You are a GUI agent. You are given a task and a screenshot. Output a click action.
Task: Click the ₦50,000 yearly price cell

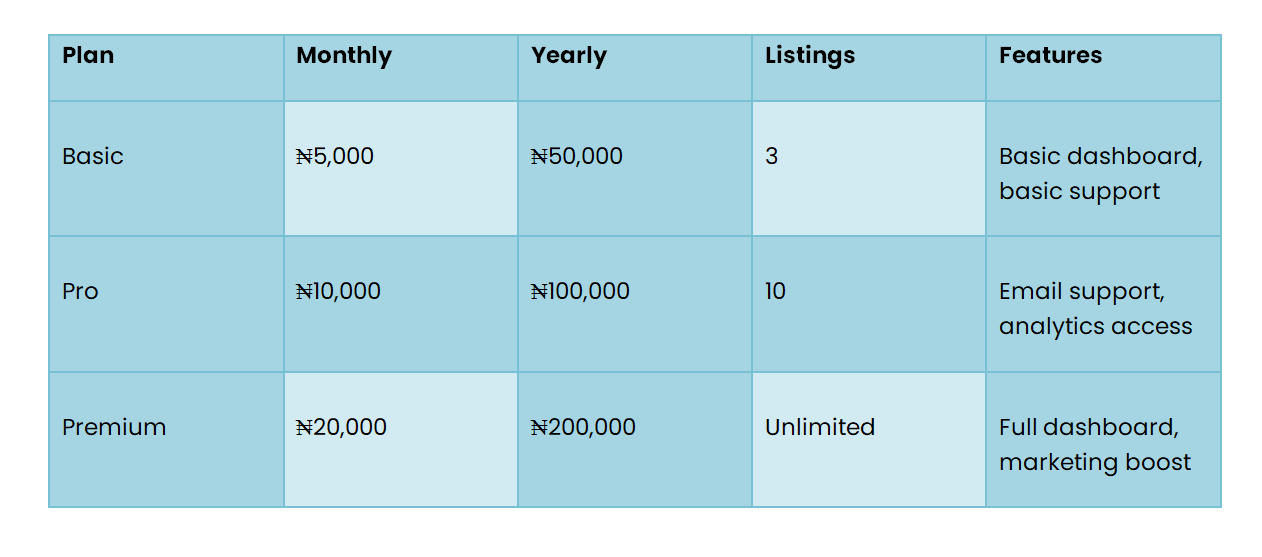pyautogui.click(x=635, y=169)
